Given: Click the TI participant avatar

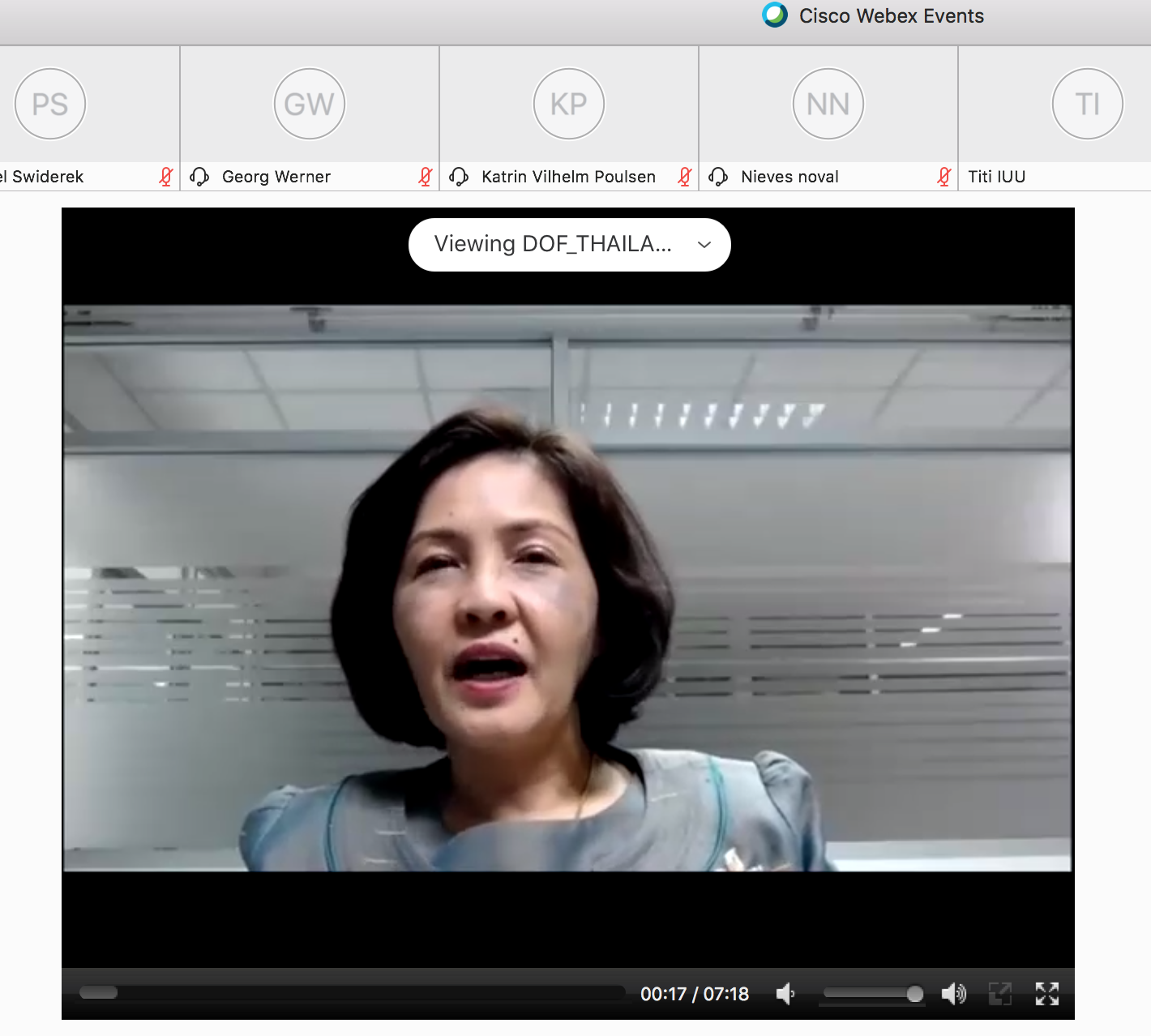Looking at the screenshot, I should (x=1088, y=104).
